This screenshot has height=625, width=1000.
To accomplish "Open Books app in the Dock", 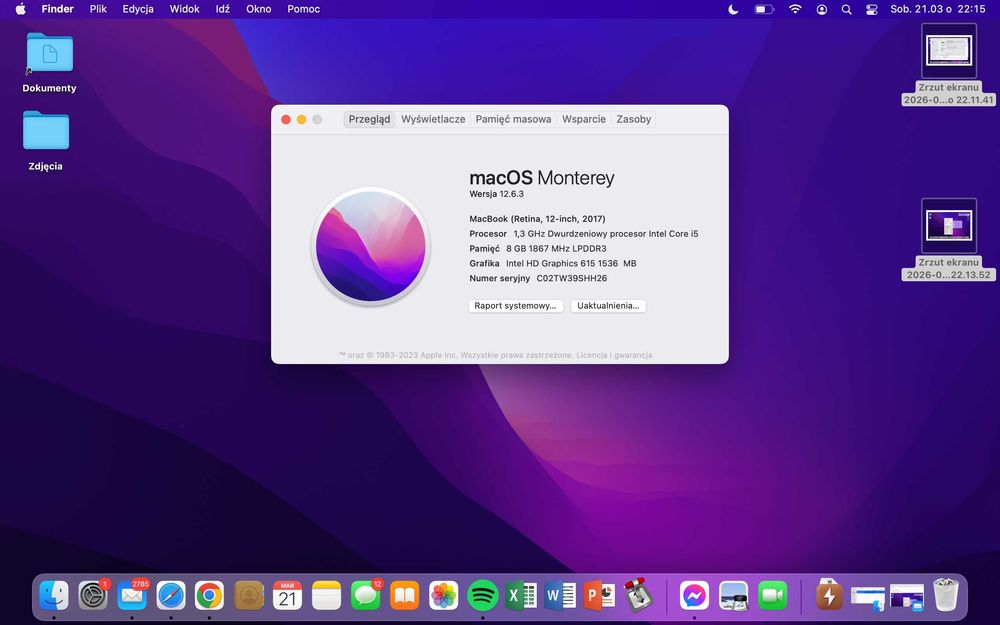I will click(x=404, y=596).
